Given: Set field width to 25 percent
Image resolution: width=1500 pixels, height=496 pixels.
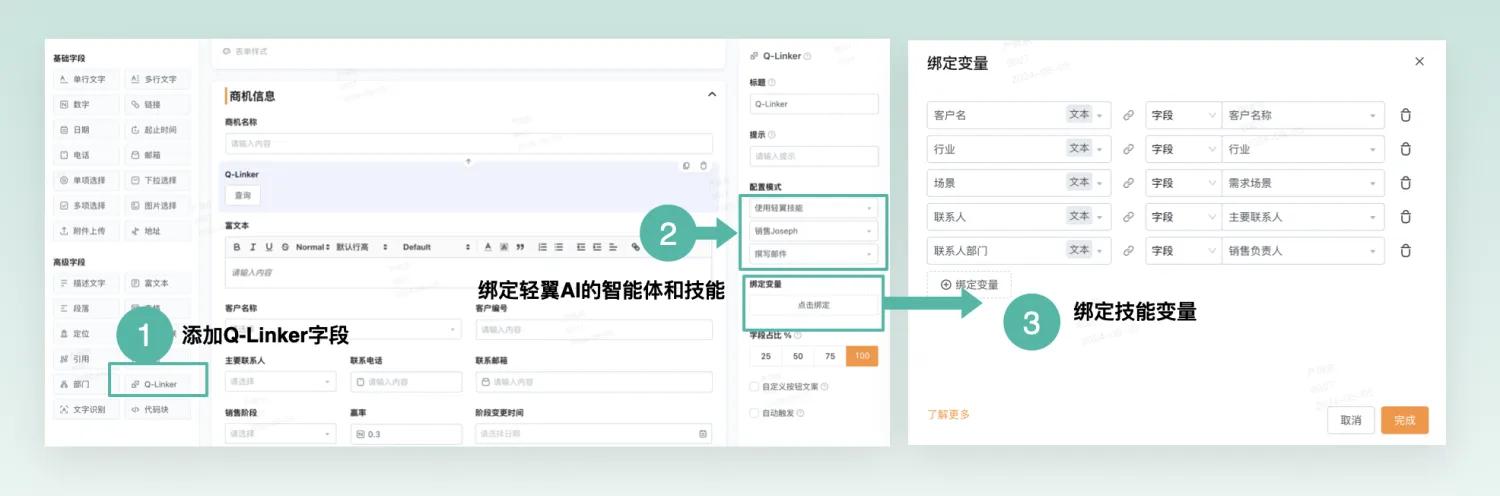Looking at the screenshot, I should [766, 356].
